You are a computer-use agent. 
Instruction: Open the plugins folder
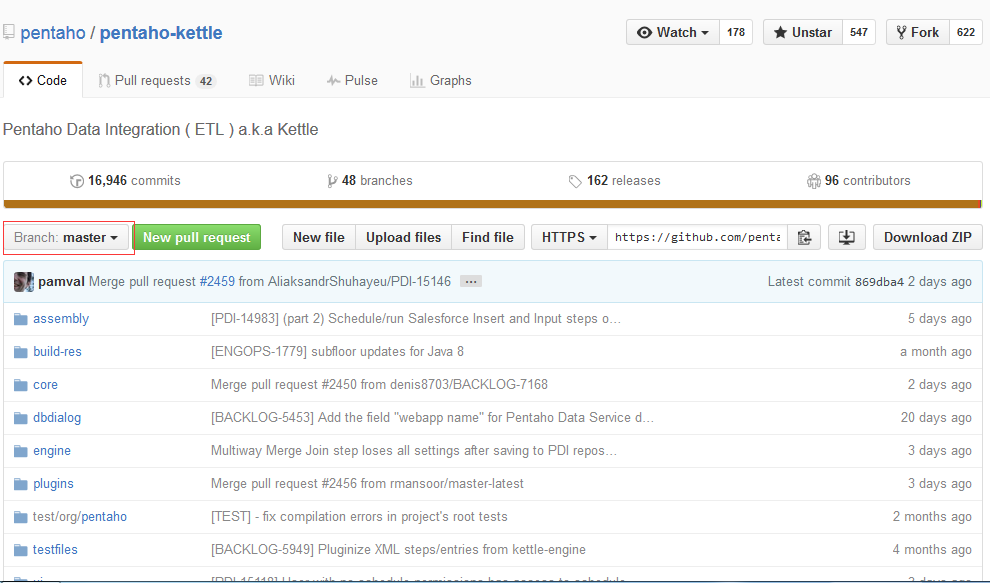53,484
